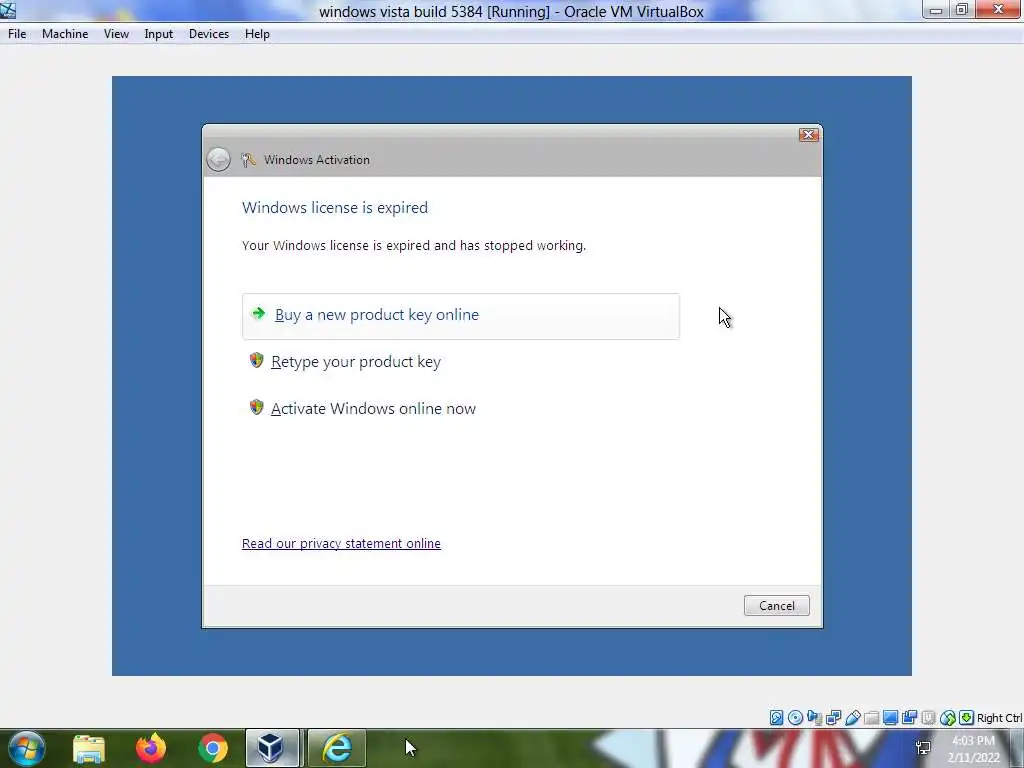Click the Windows license is expired heading
Viewport: 1024px width, 768px height.
pos(335,208)
